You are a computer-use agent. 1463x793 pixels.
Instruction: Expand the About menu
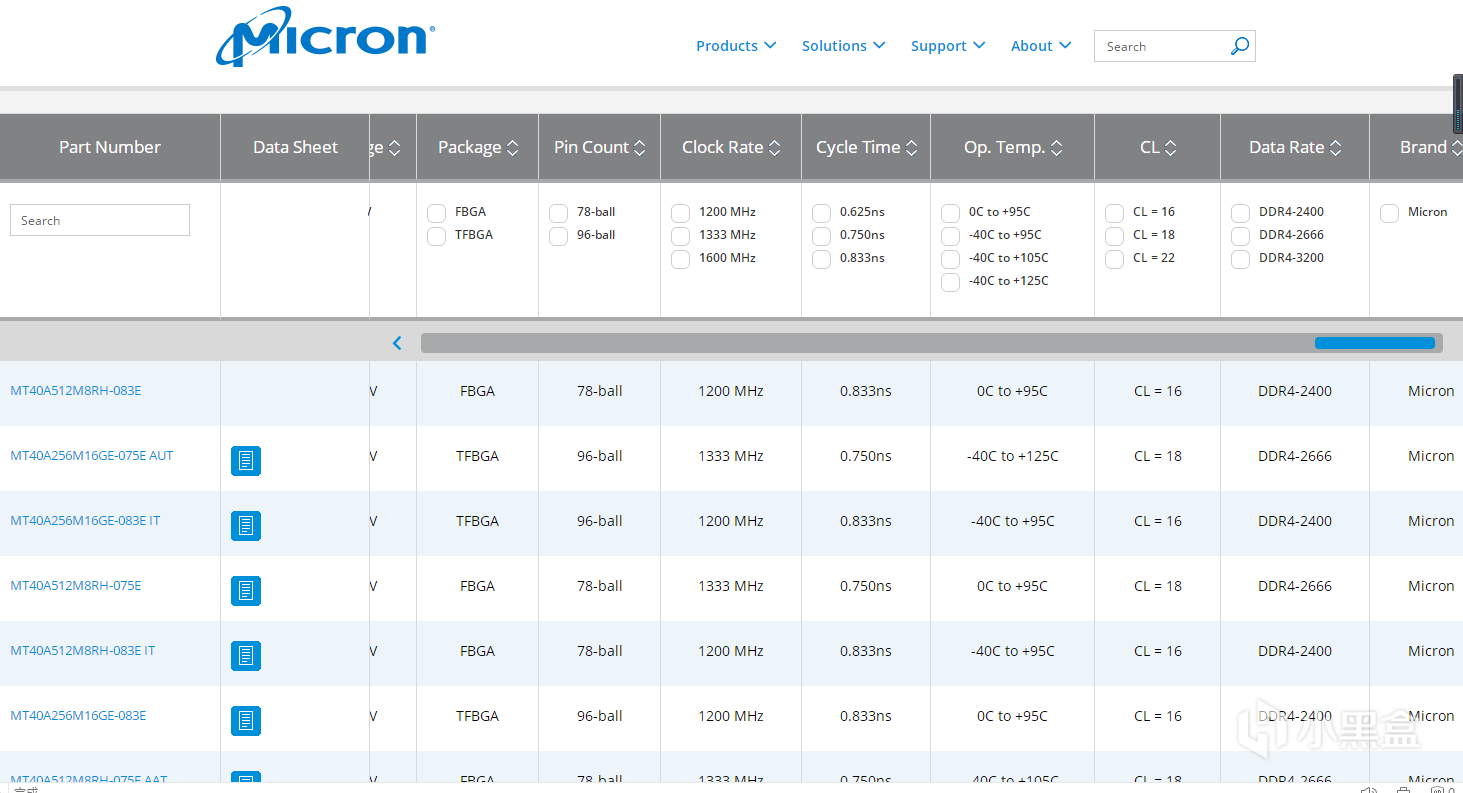tap(1041, 46)
